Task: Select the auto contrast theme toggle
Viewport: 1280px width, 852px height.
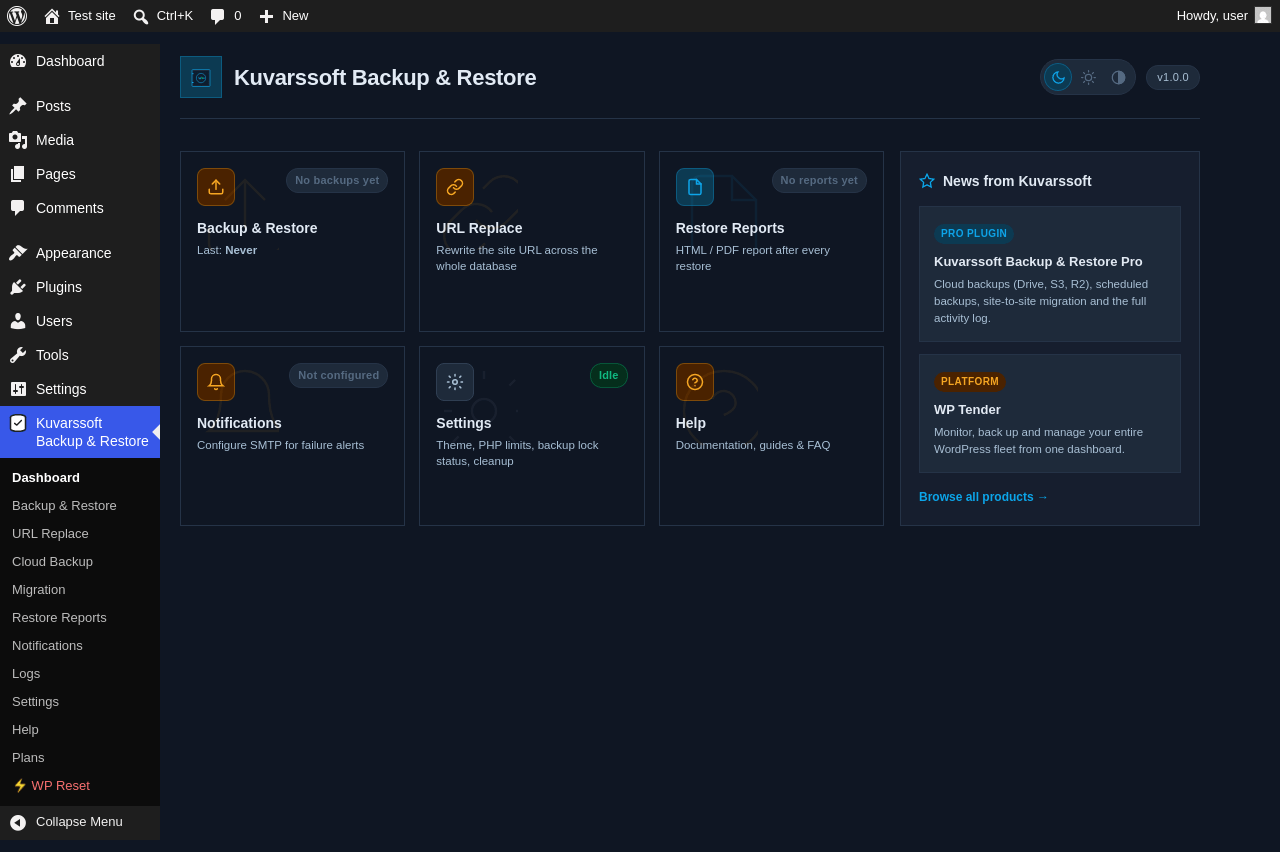Action: coord(1118,77)
